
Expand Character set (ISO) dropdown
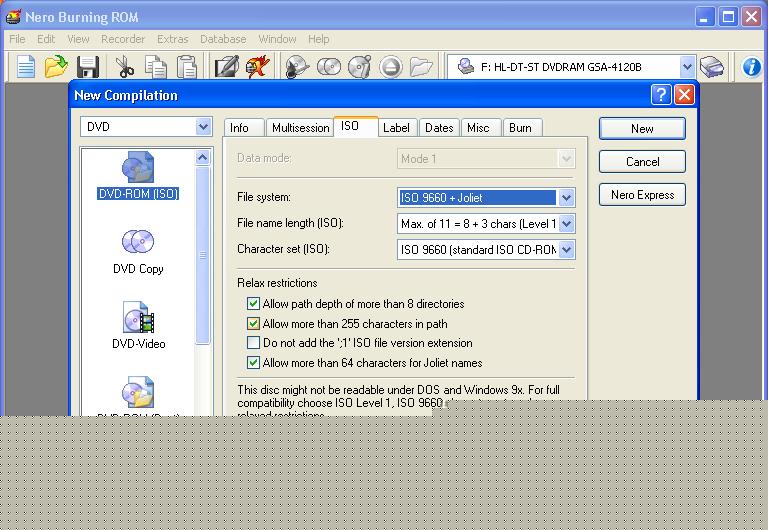pos(566,250)
